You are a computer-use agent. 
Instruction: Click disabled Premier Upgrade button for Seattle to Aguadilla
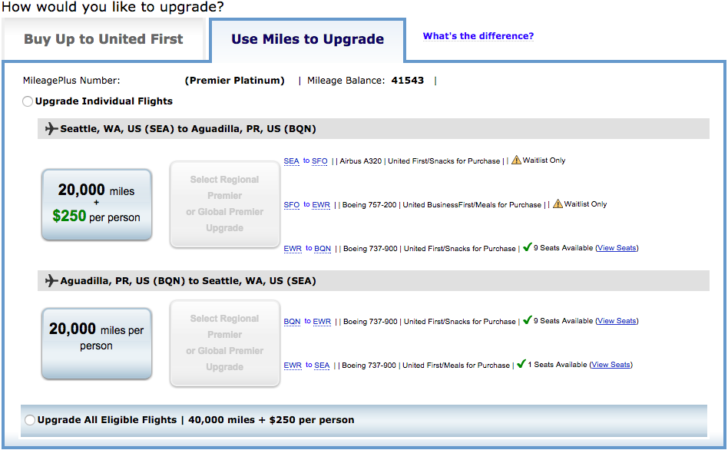point(225,204)
